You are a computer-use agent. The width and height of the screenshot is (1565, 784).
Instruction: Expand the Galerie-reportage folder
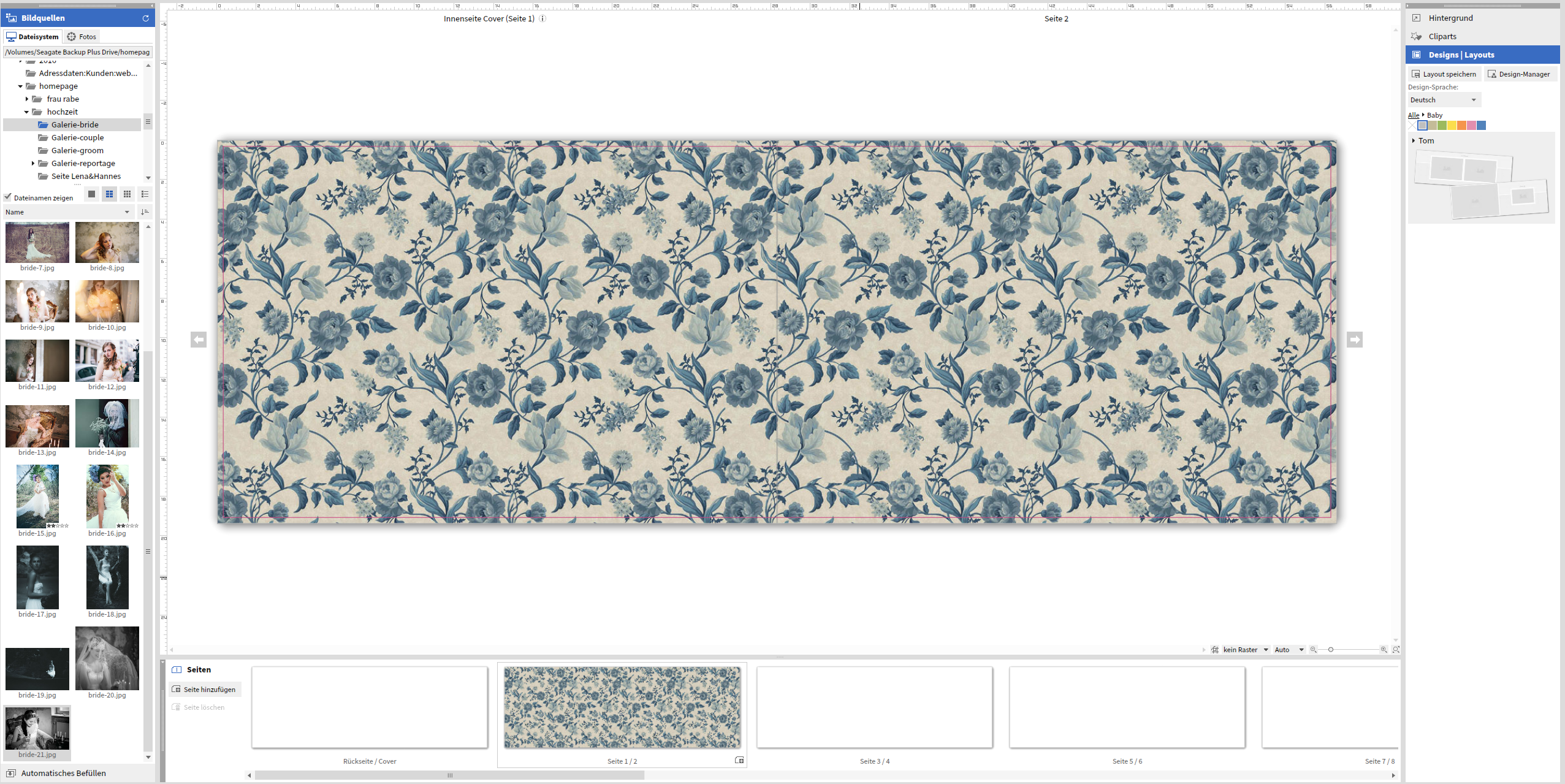[33, 164]
